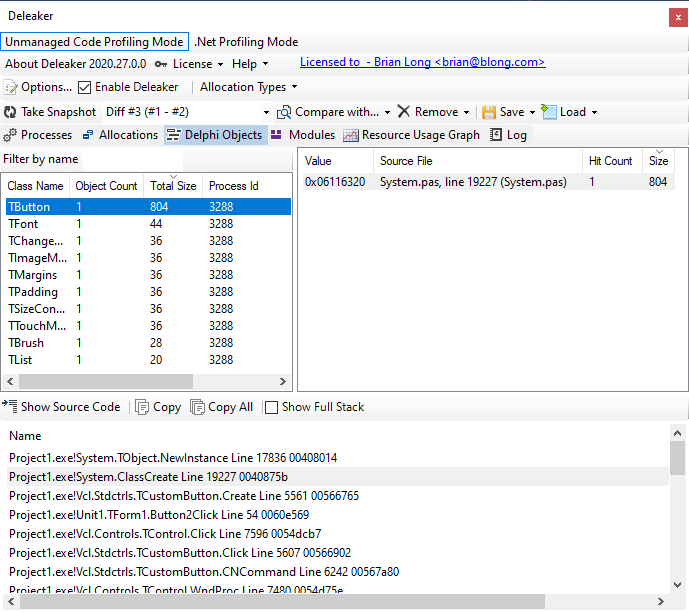Select the TMargins class row
This screenshot has height=613, width=689.
pos(148,275)
